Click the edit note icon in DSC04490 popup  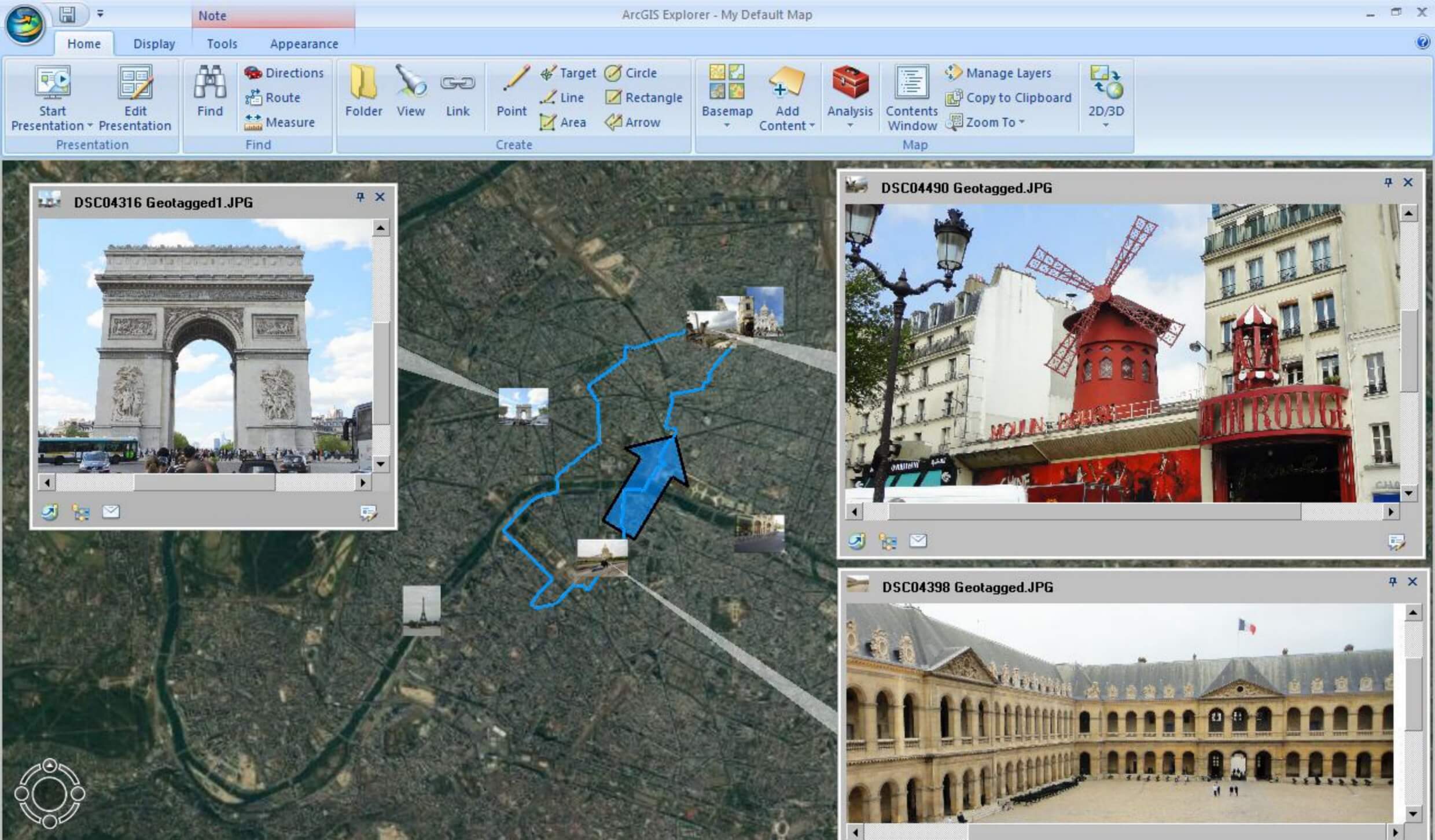1396,541
